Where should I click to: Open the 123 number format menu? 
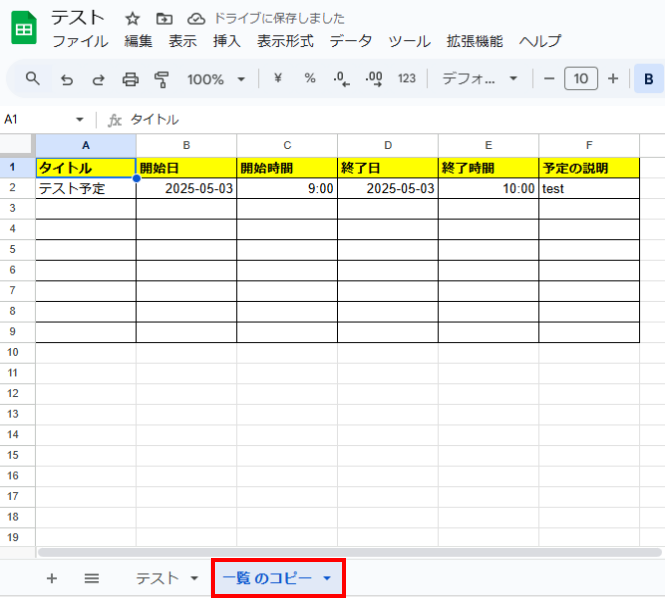pyautogui.click(x=407, y=78)
